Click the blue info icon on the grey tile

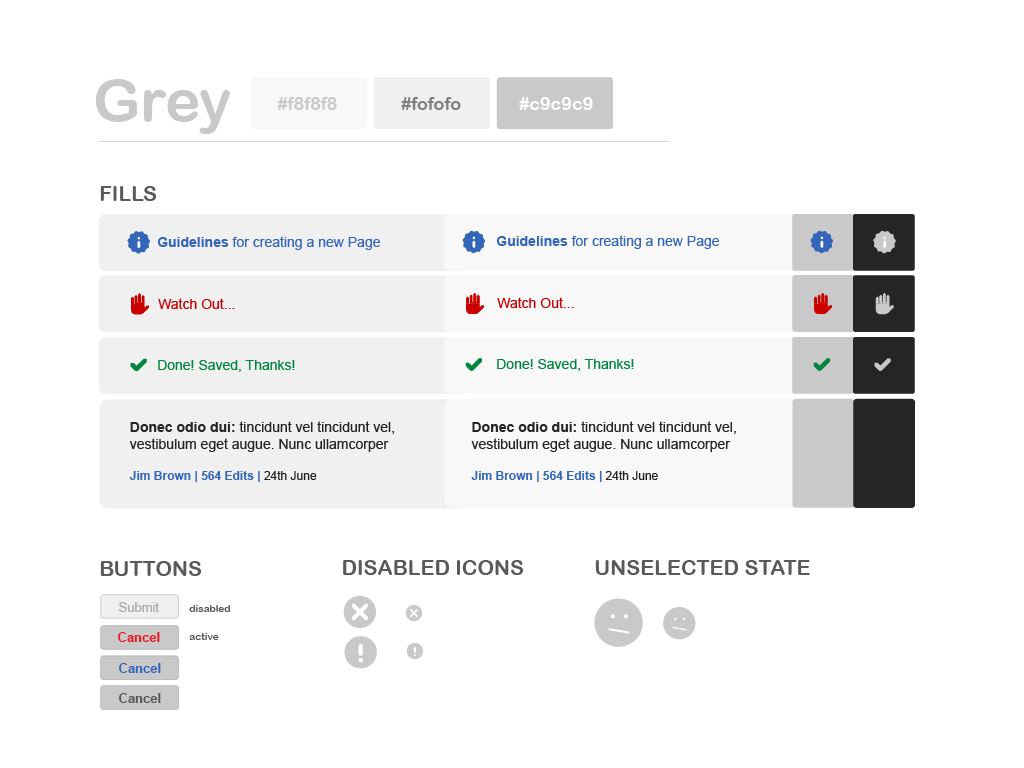822,242
